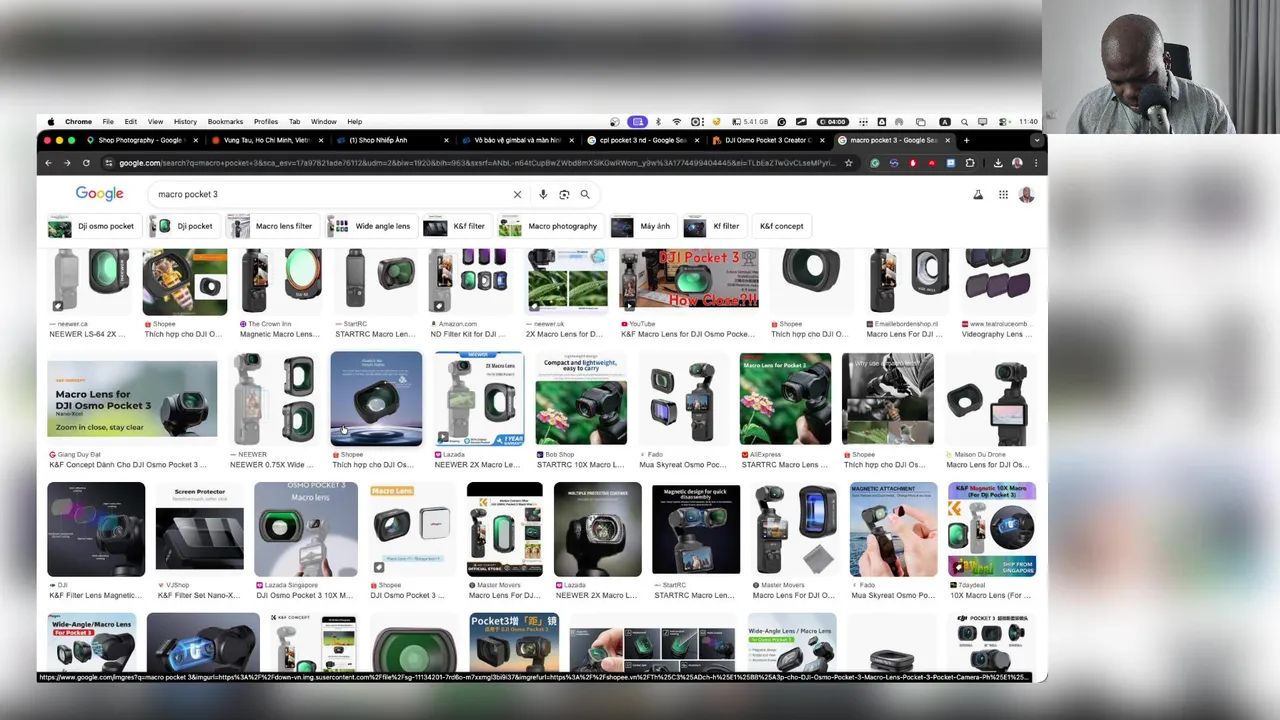Open the Google apps grid
This screenshot has width=1280, height=720.
point(1003,195)
